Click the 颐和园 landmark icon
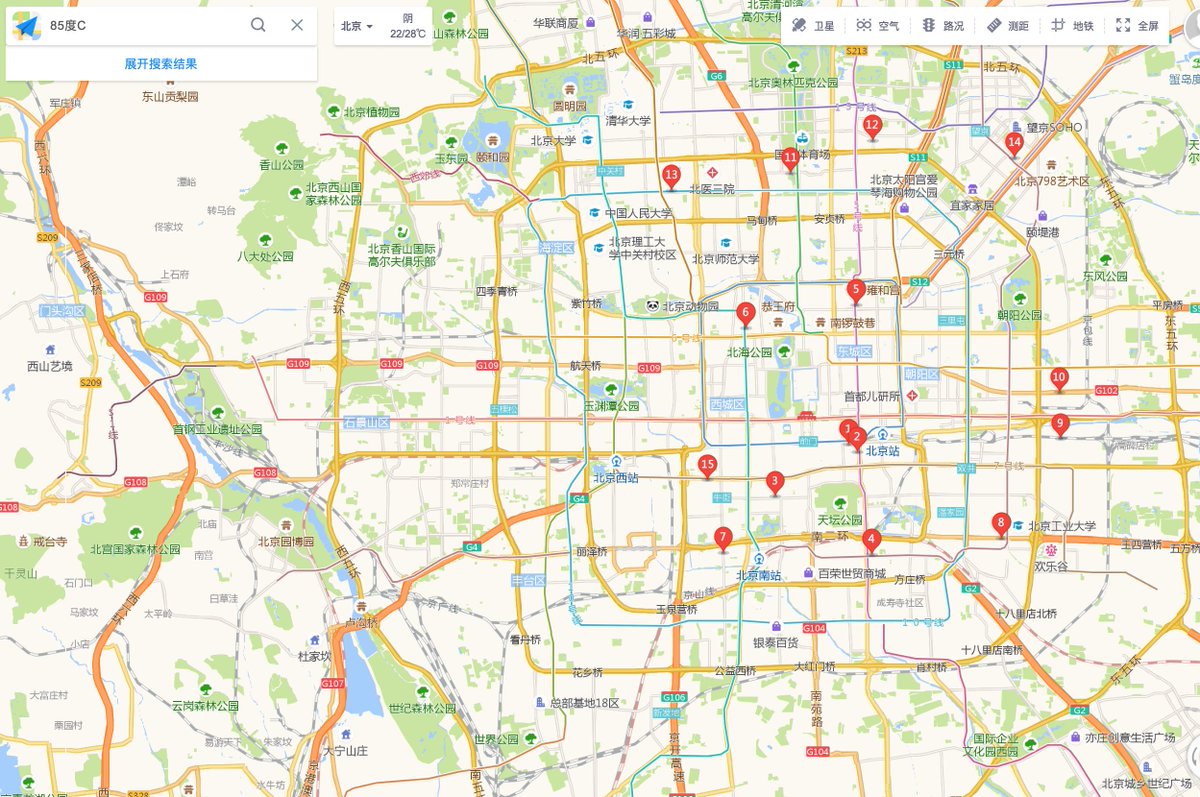The width and height of the screenshot is (1200, 797). click(x=494, y=141)
